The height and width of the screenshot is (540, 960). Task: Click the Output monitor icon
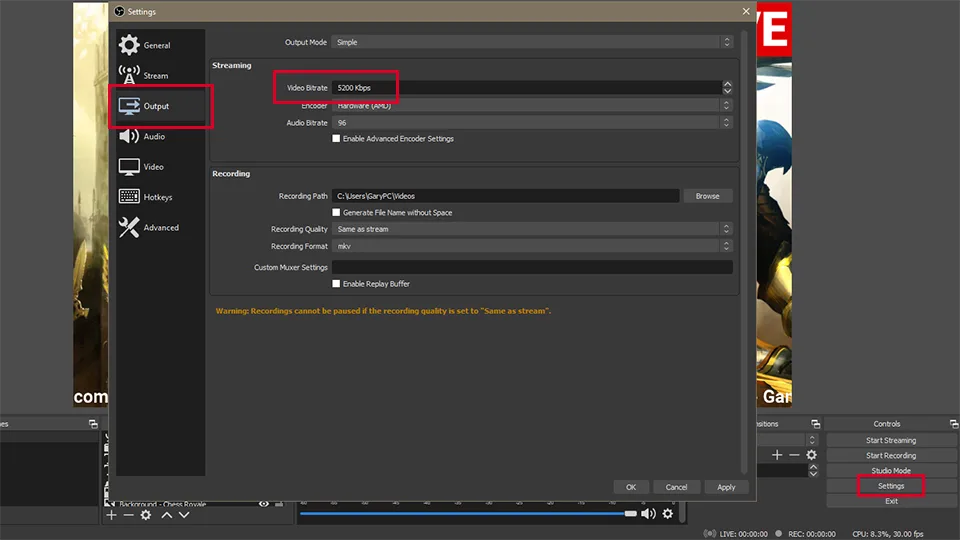click(x=129, y=106)
